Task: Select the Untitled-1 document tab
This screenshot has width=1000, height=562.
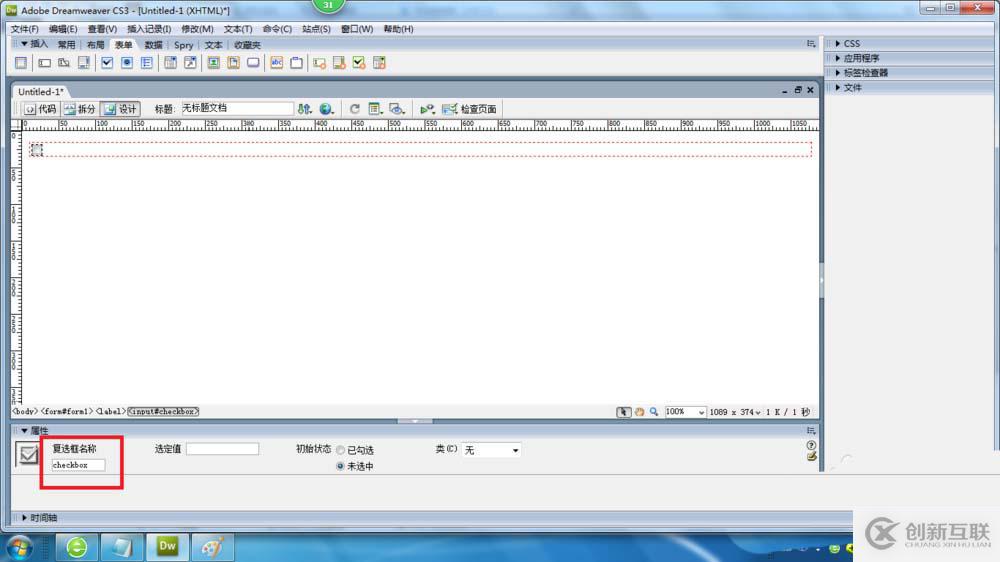Action: click(x=40, y=91)
